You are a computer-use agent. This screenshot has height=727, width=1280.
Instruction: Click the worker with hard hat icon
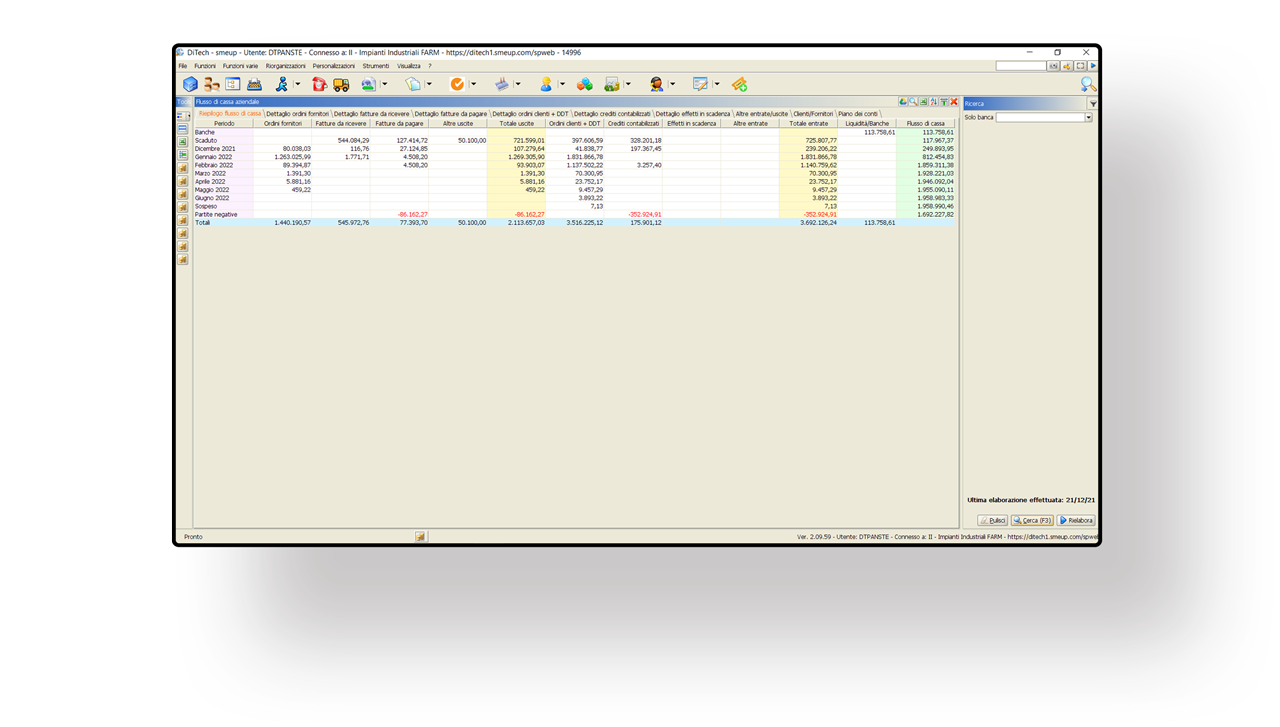click(x=546, y=84)
